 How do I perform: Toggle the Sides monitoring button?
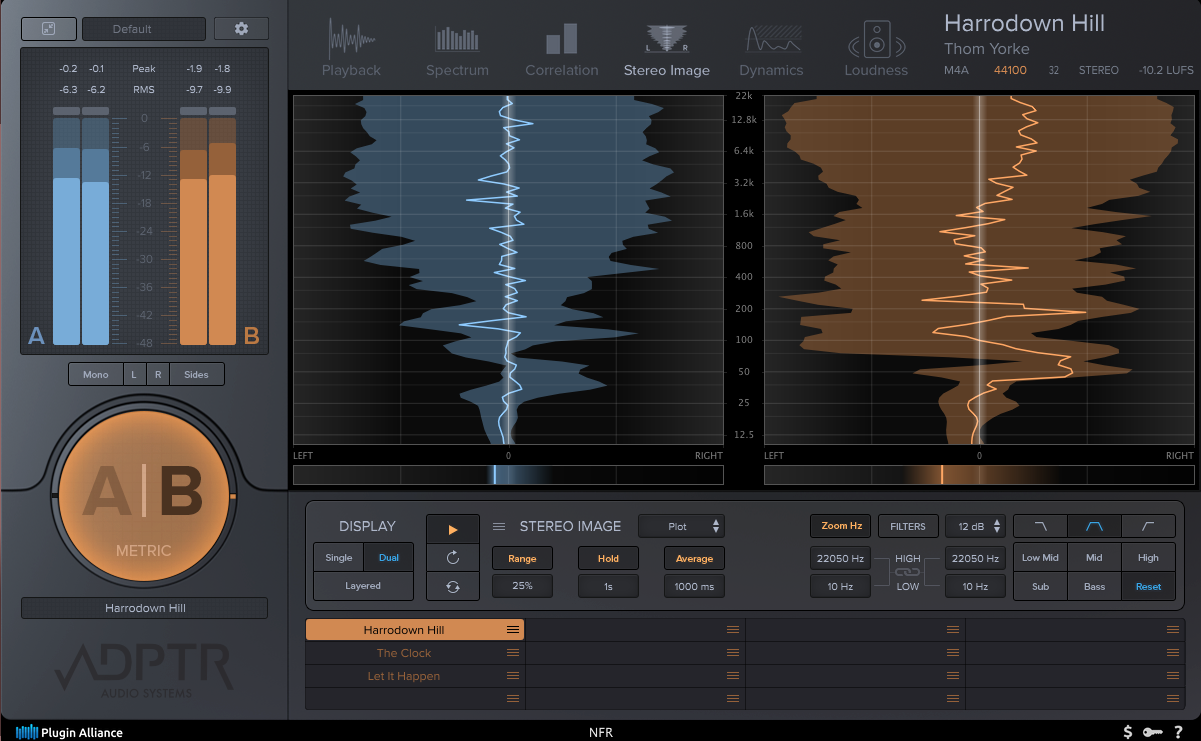click(x=197, y=374)
